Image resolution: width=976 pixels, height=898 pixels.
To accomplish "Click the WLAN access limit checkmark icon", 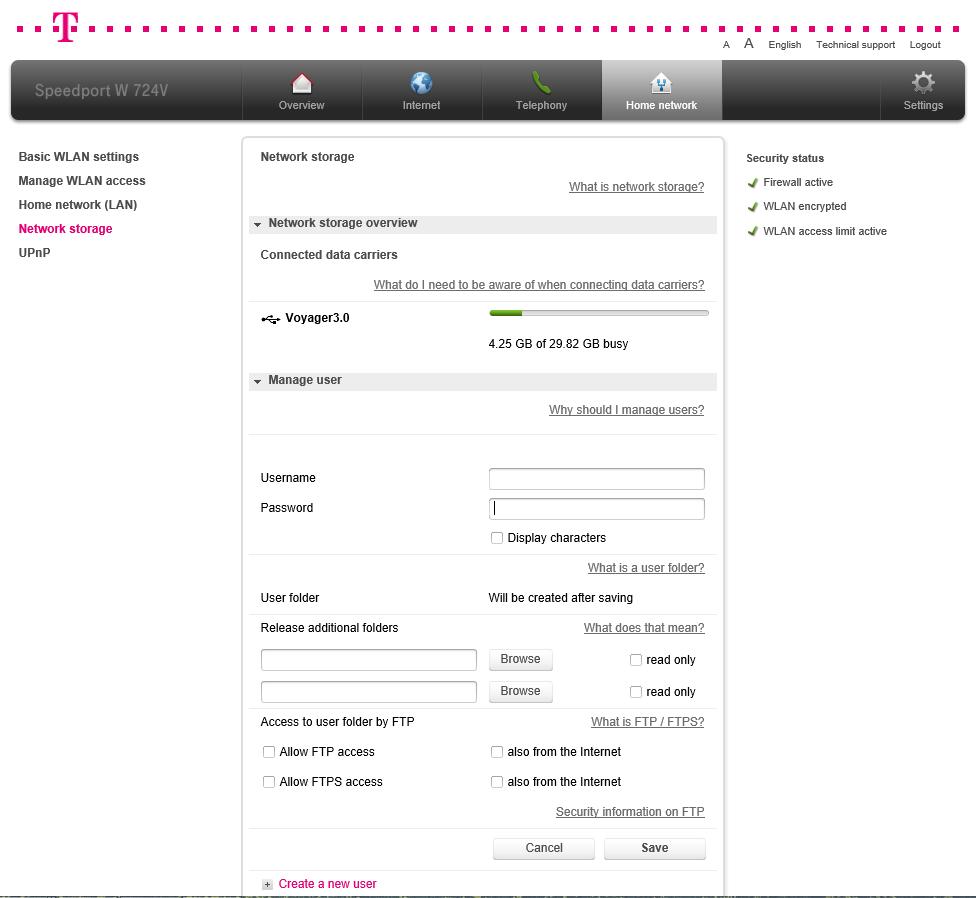I will click(x=753, y=232).
